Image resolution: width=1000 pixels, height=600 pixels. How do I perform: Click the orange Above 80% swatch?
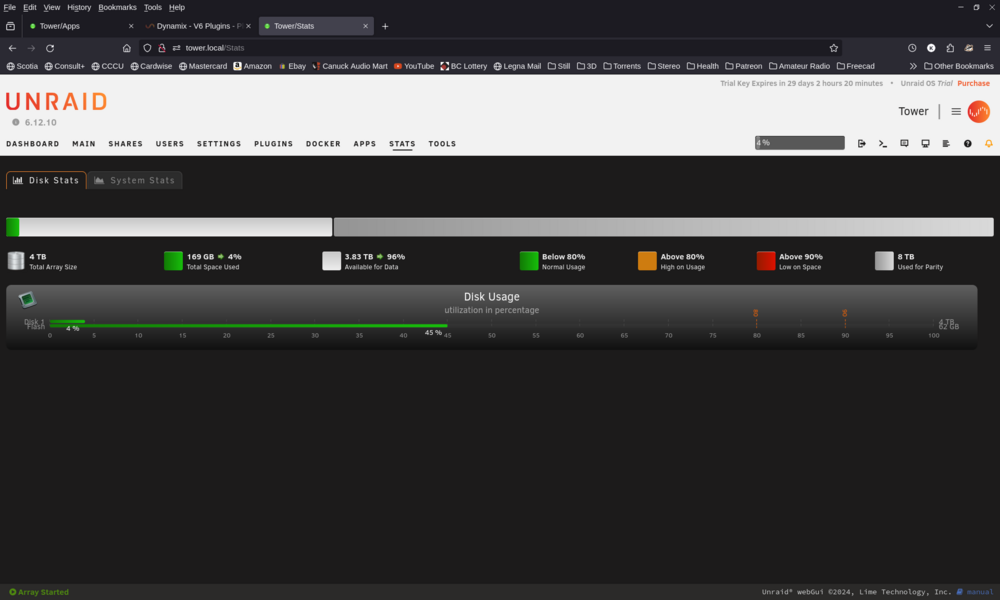[647, 260]
